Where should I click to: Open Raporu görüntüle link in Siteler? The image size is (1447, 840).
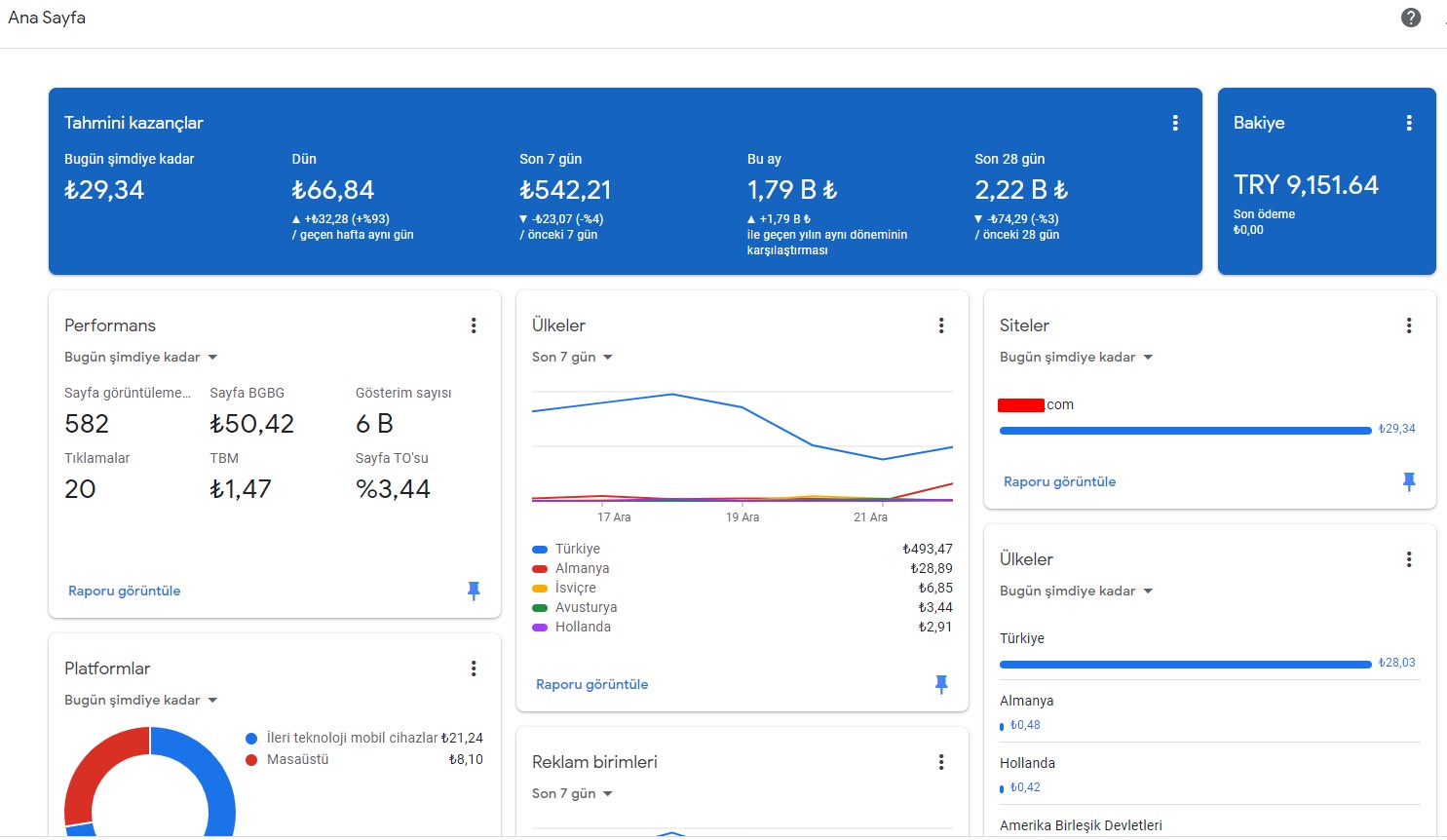(1060, 481)
